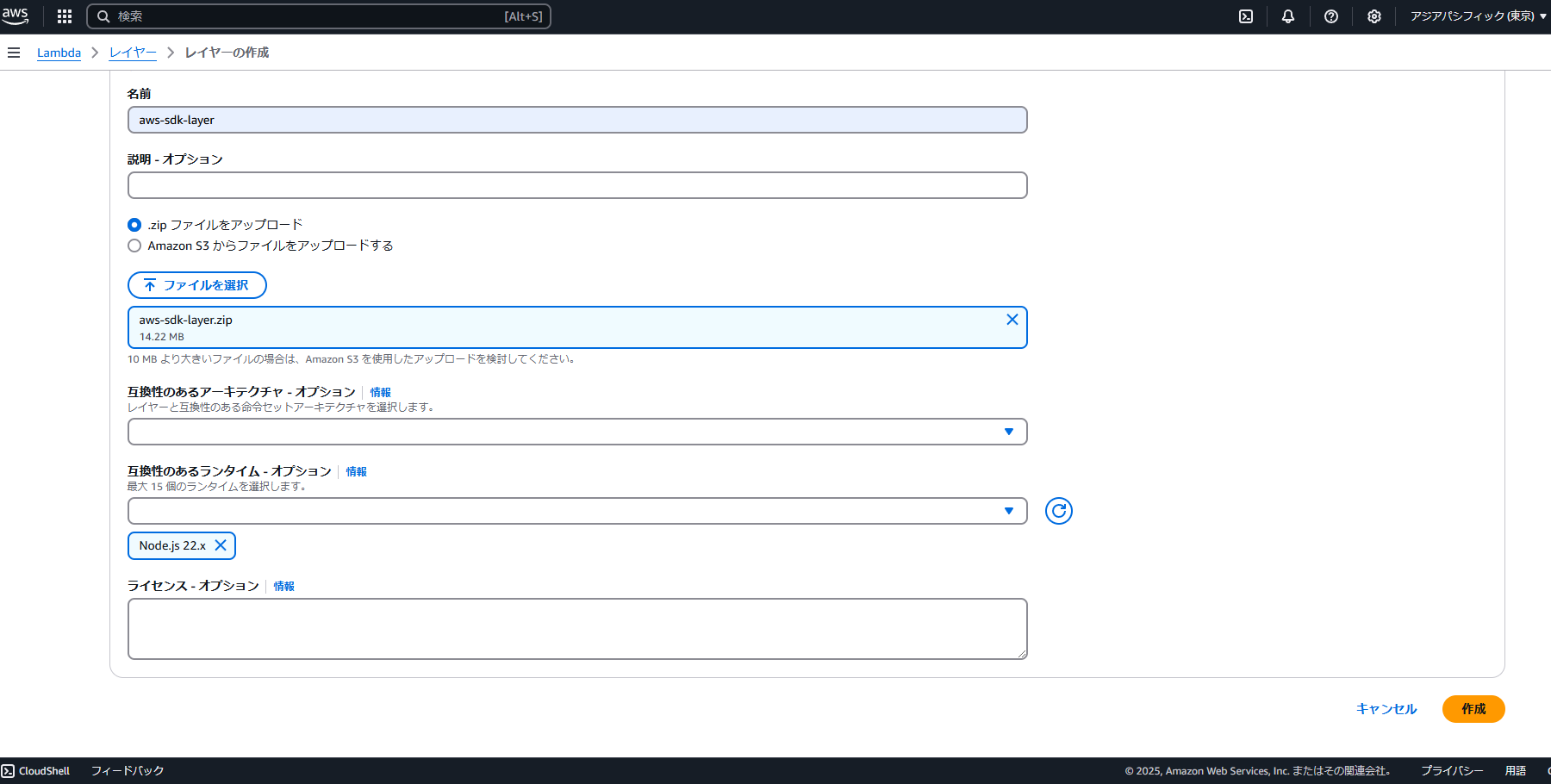Expand the compatible runtimes dropdown

tap(577, 511)
